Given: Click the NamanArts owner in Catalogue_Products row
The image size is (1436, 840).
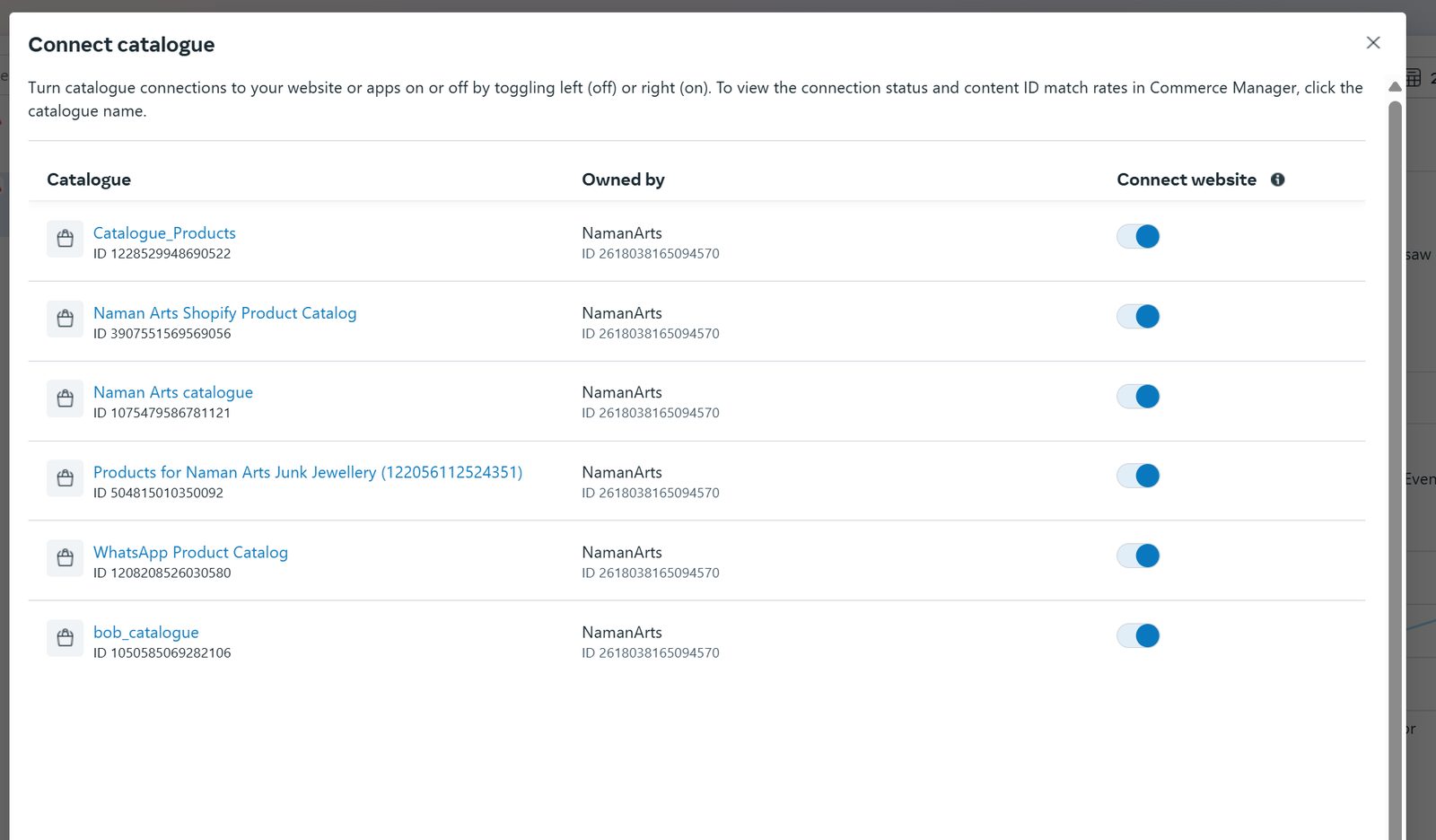Looking at the screenshot, I should point(622,233).
